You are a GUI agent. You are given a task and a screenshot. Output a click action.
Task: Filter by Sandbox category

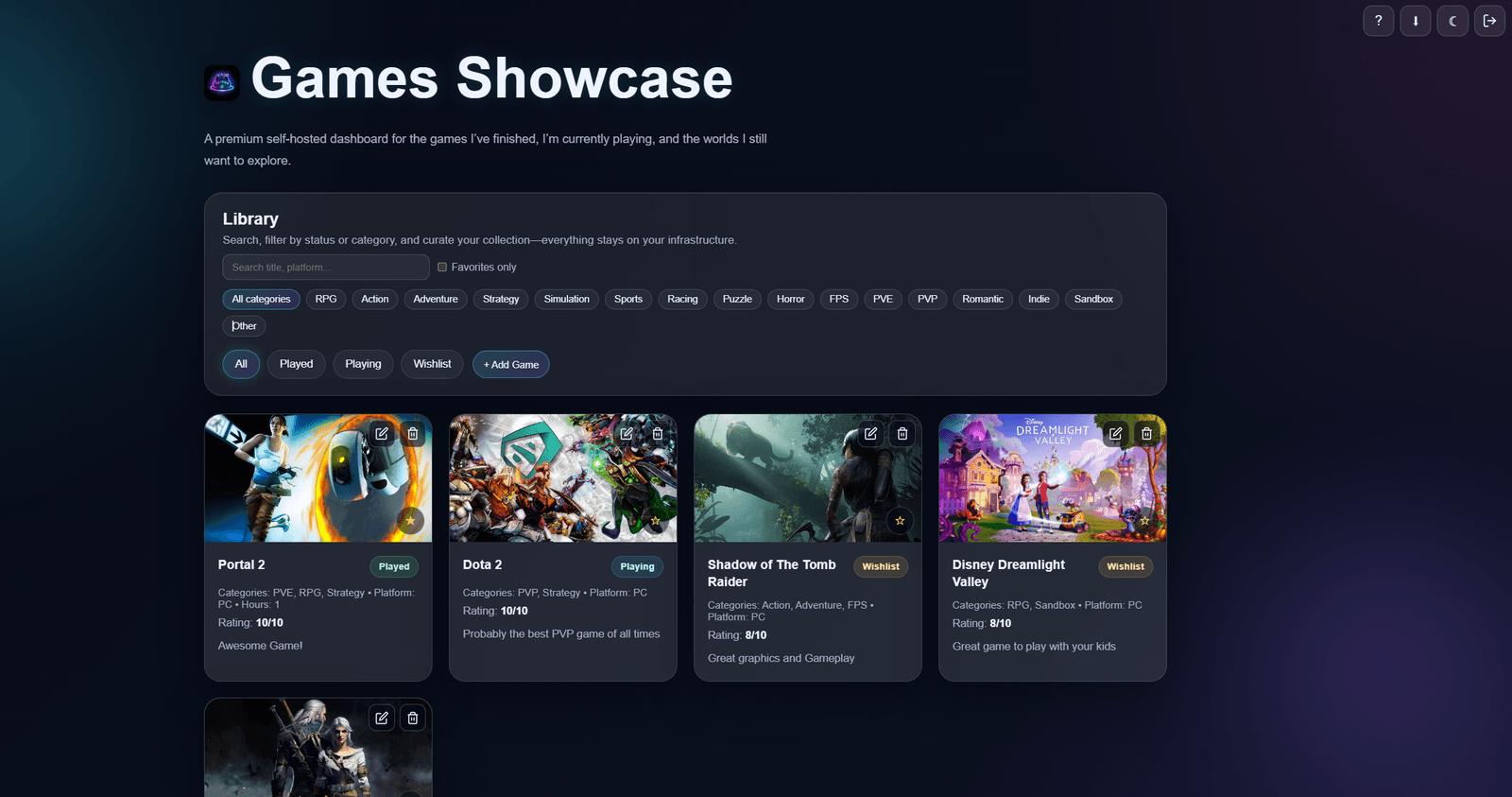point(1093,300)
